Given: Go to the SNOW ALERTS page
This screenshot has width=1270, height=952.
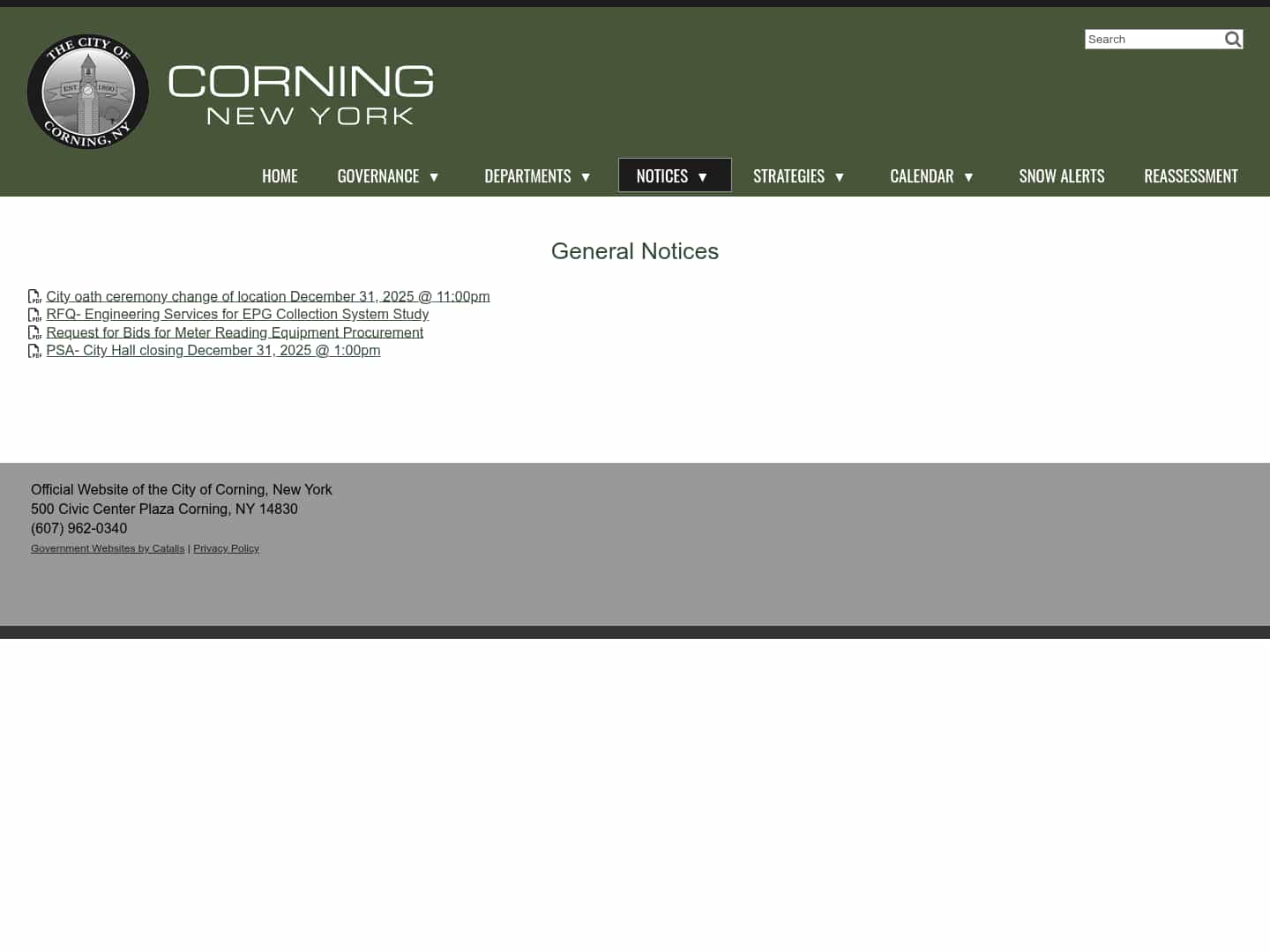Looking at the screenshot, I should point(1062,175).
